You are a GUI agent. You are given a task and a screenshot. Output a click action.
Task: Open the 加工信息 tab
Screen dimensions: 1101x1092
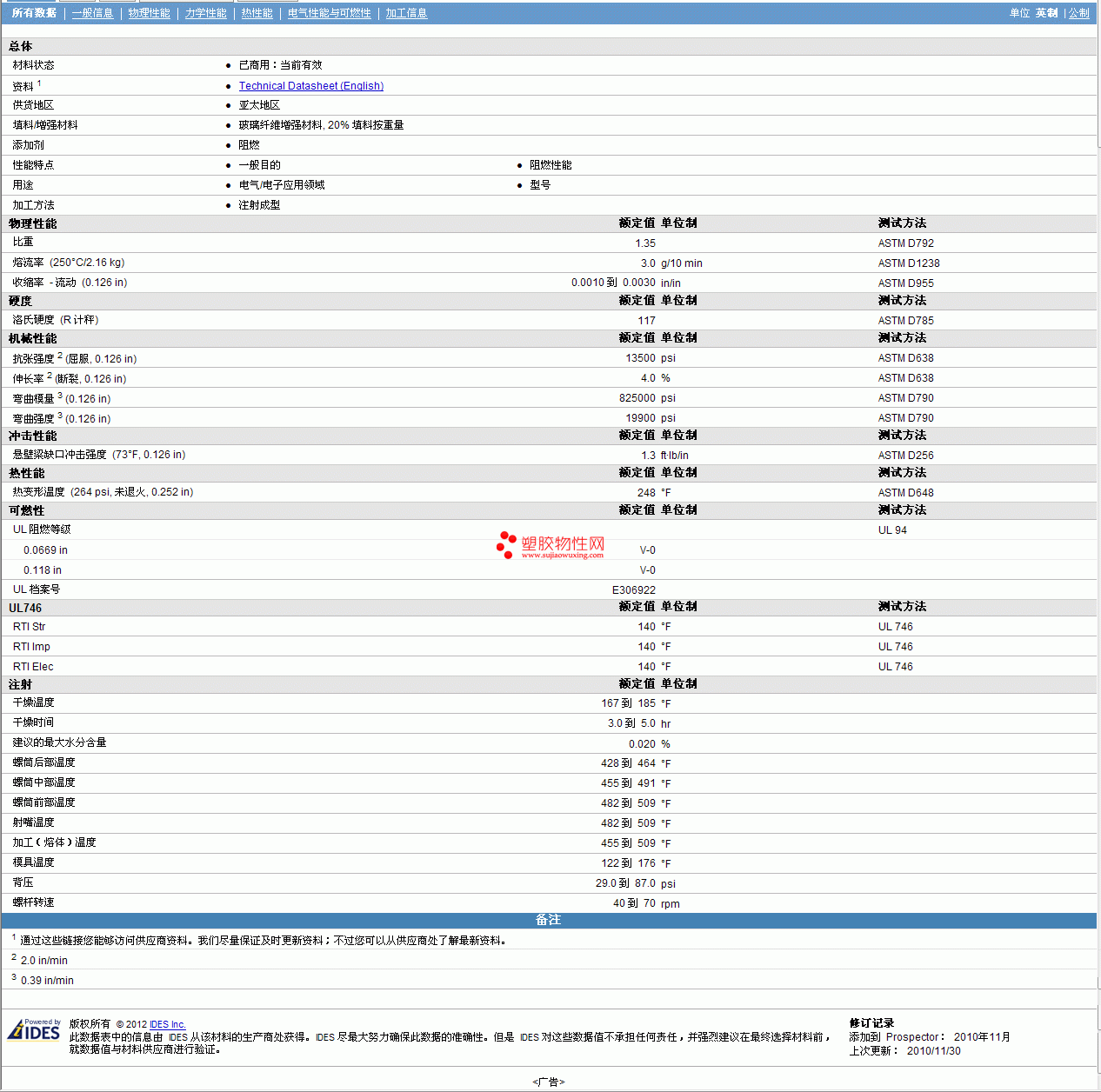point(406,13)
